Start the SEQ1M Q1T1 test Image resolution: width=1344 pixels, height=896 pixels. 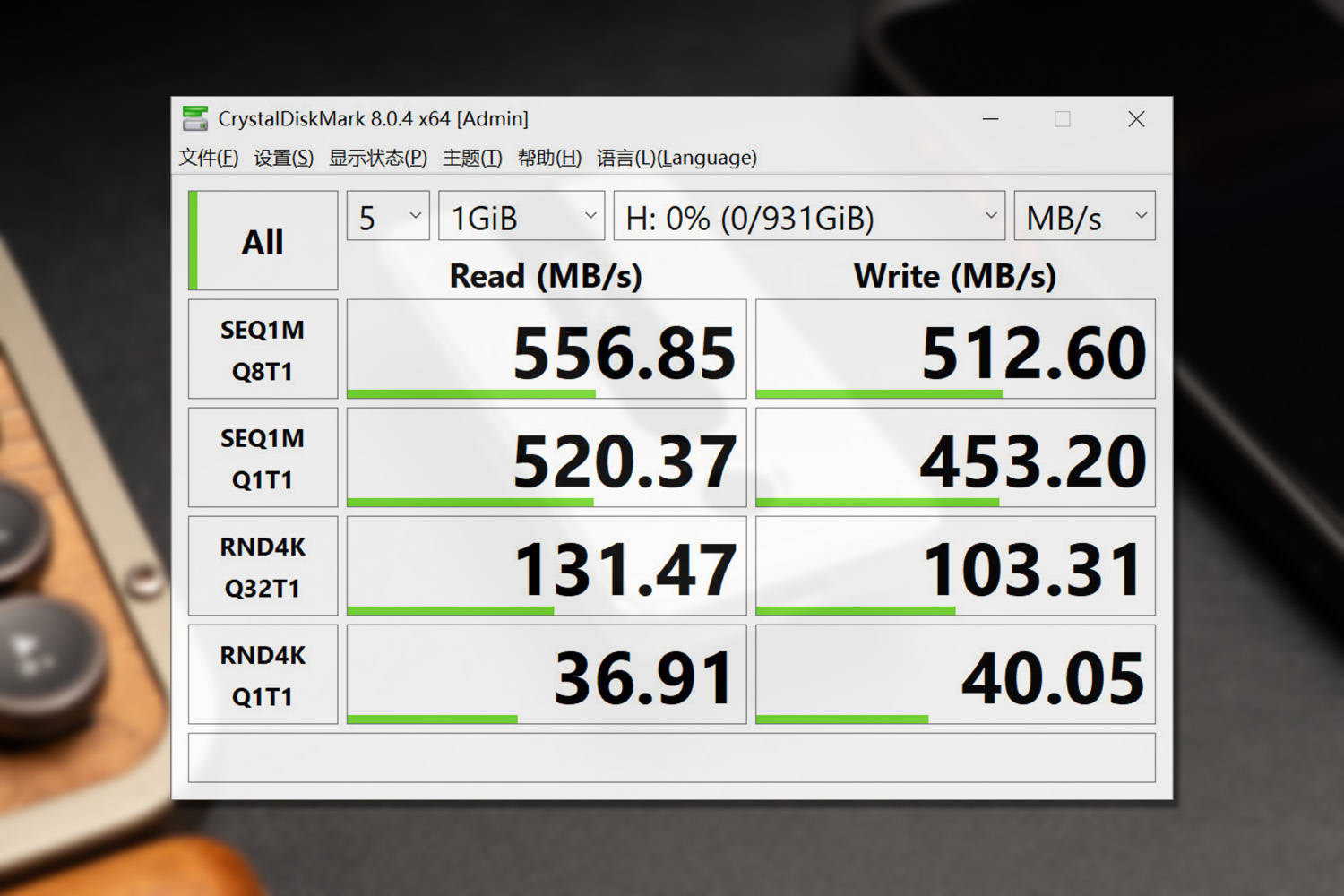pos(263,458)
